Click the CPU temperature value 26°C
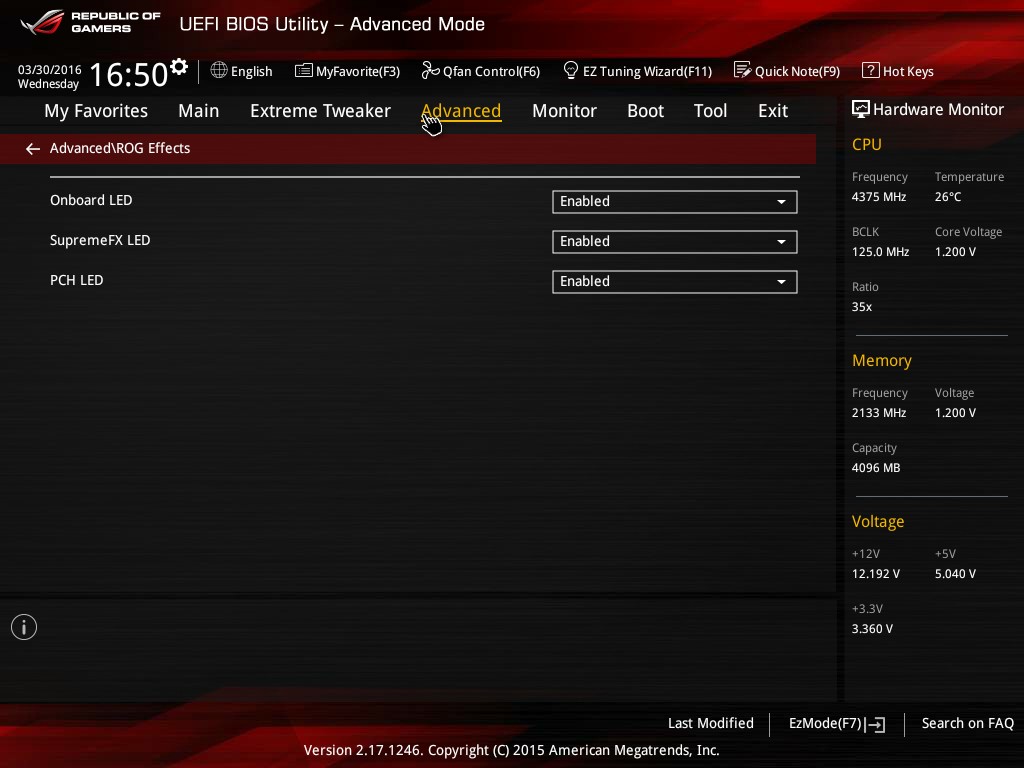This screenshot has width=1024, height=768. 948,197
